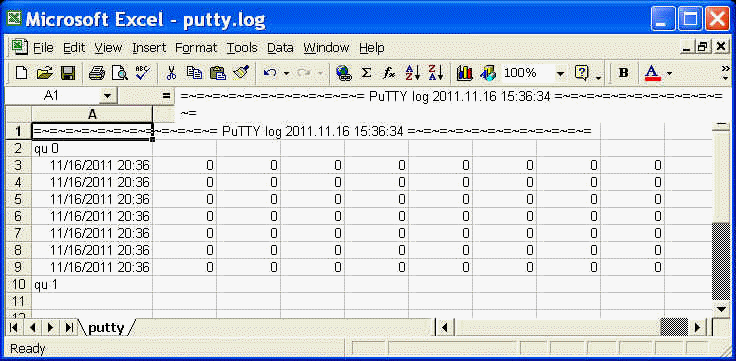Insert Hyperlink with the globe icon
Viewport: 736px width, 361px height.
(344, 73)
